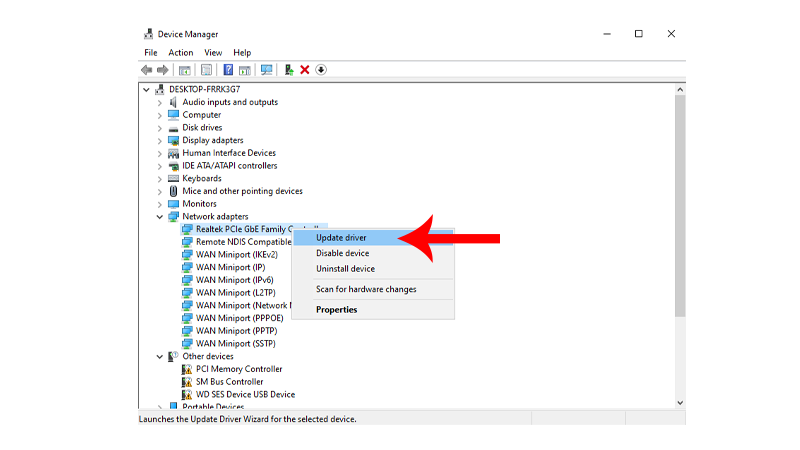800x450 pixels.
Task: Click the Keyboards category icon
Action: (173, 179)
